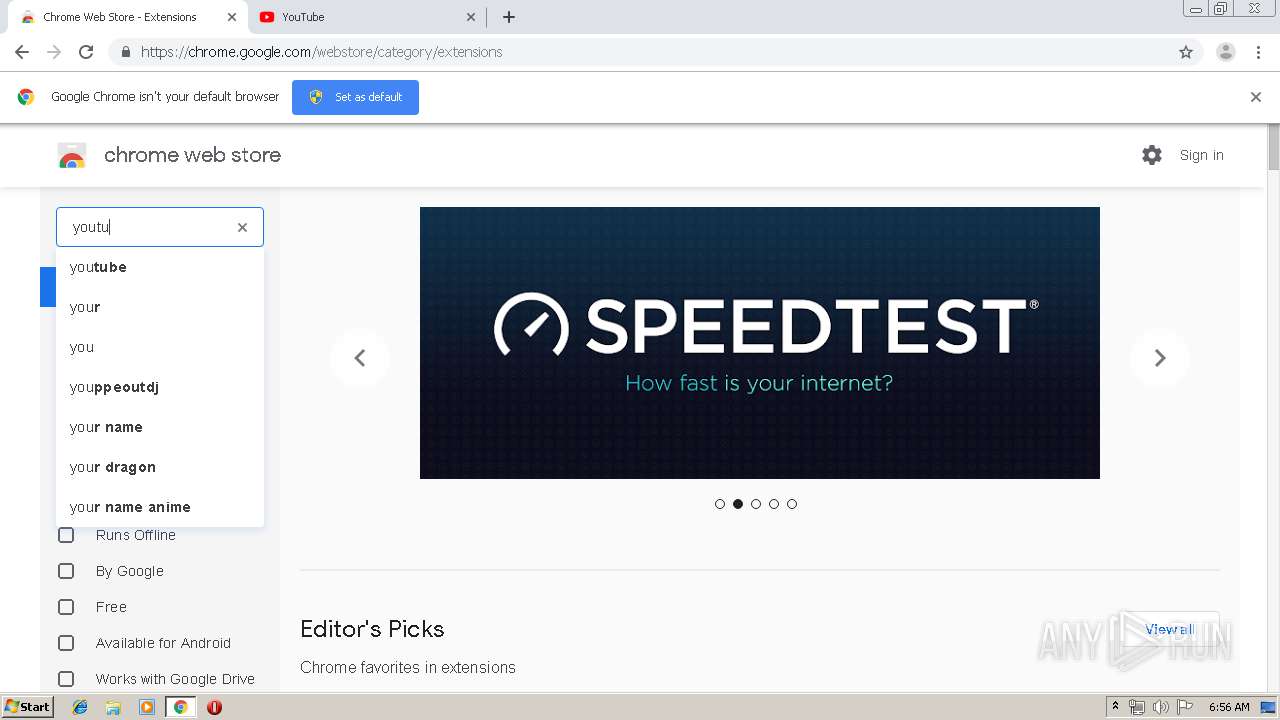The height and width of the screenshot is (720, 1280).
Task: Choose the 'your name anime' suggestion
Action: click(160, 507)
